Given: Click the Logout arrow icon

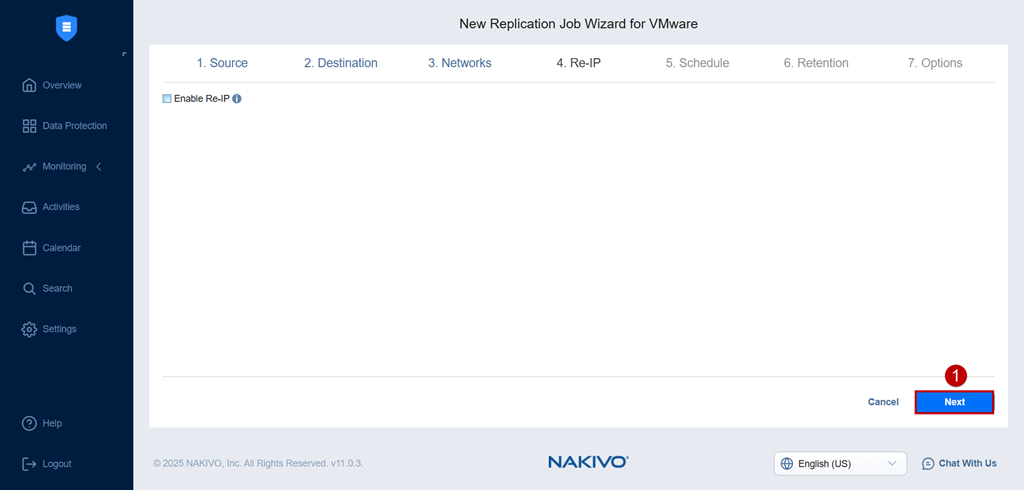Looking at the screenshot, I should coord(29,464).
